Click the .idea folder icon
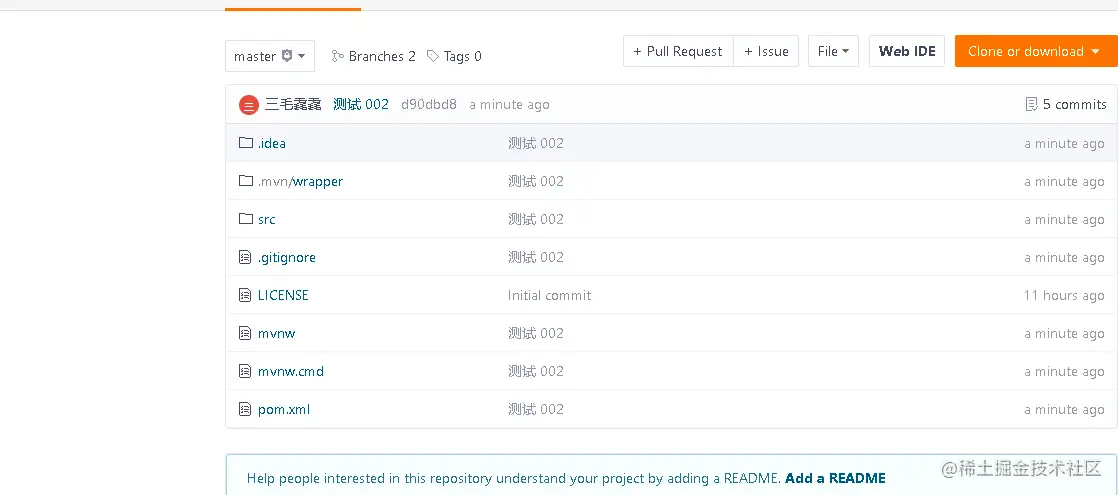The width and height of the screenshot is (1118, 495). (x=246, y=143)
